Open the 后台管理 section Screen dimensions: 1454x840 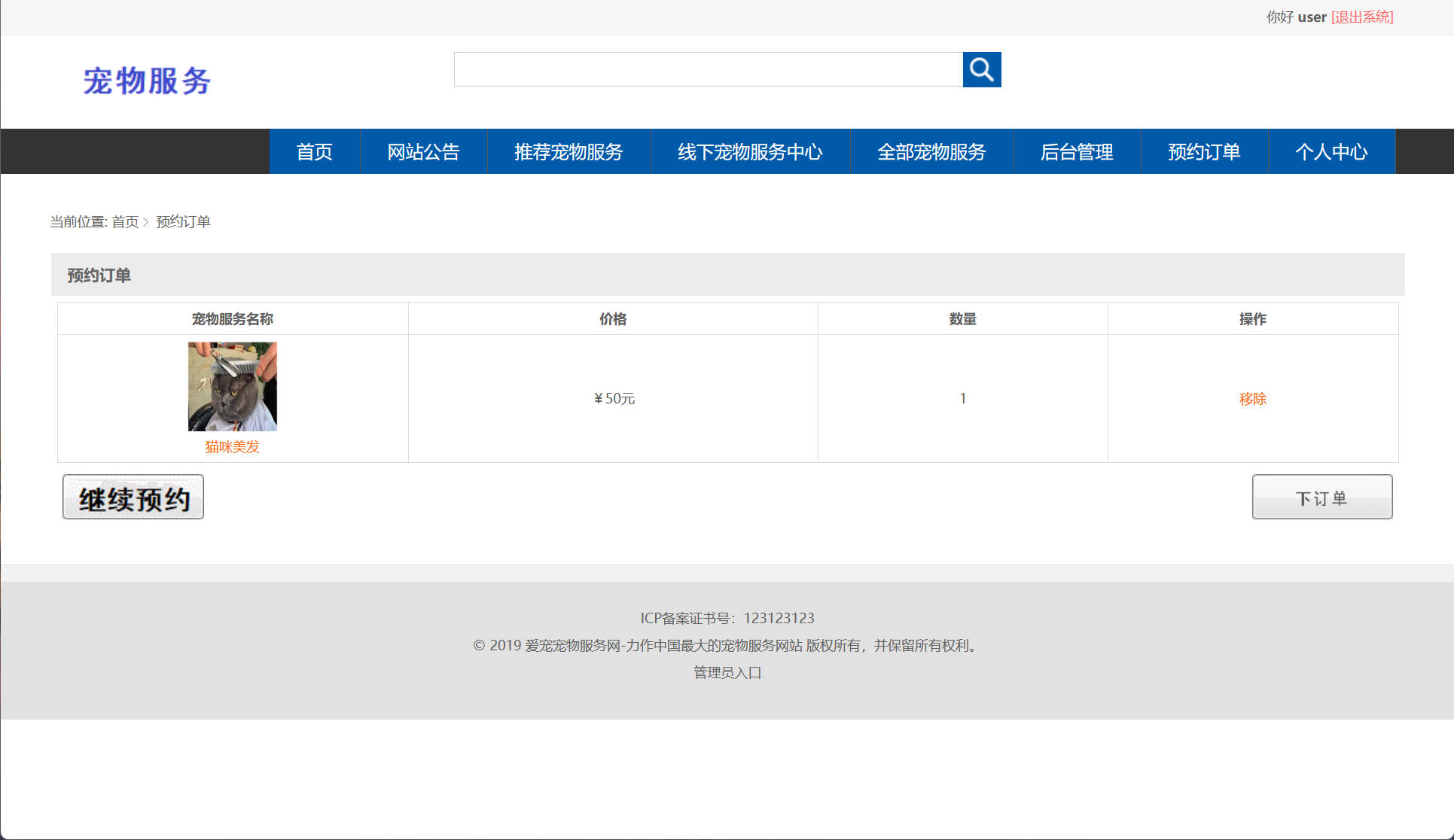coord(1077,151)
